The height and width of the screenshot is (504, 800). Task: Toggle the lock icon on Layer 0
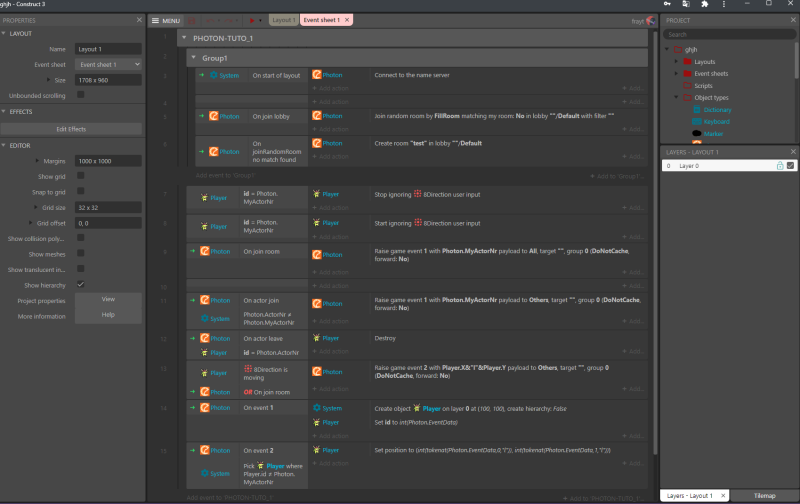780,166
